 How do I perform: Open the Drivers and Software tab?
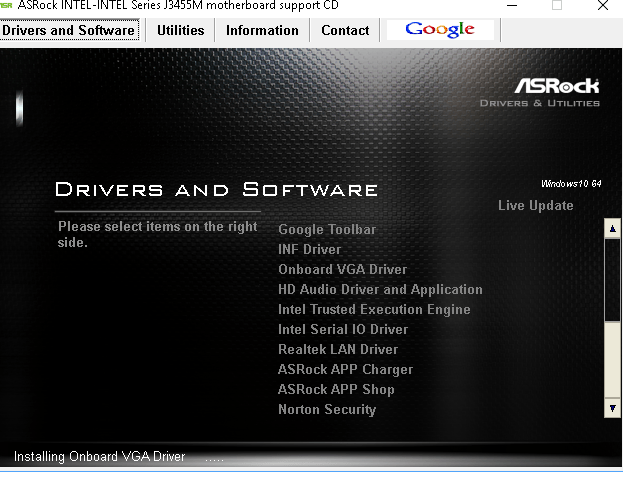[69, 30]
